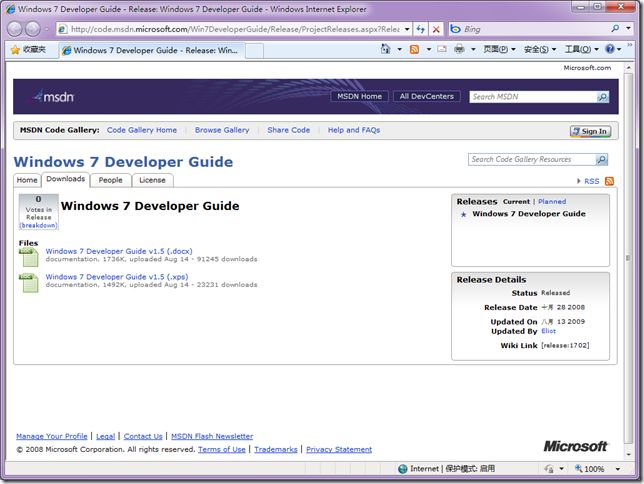
Task: Click the page icon in address bar
Action: point(62,29)
